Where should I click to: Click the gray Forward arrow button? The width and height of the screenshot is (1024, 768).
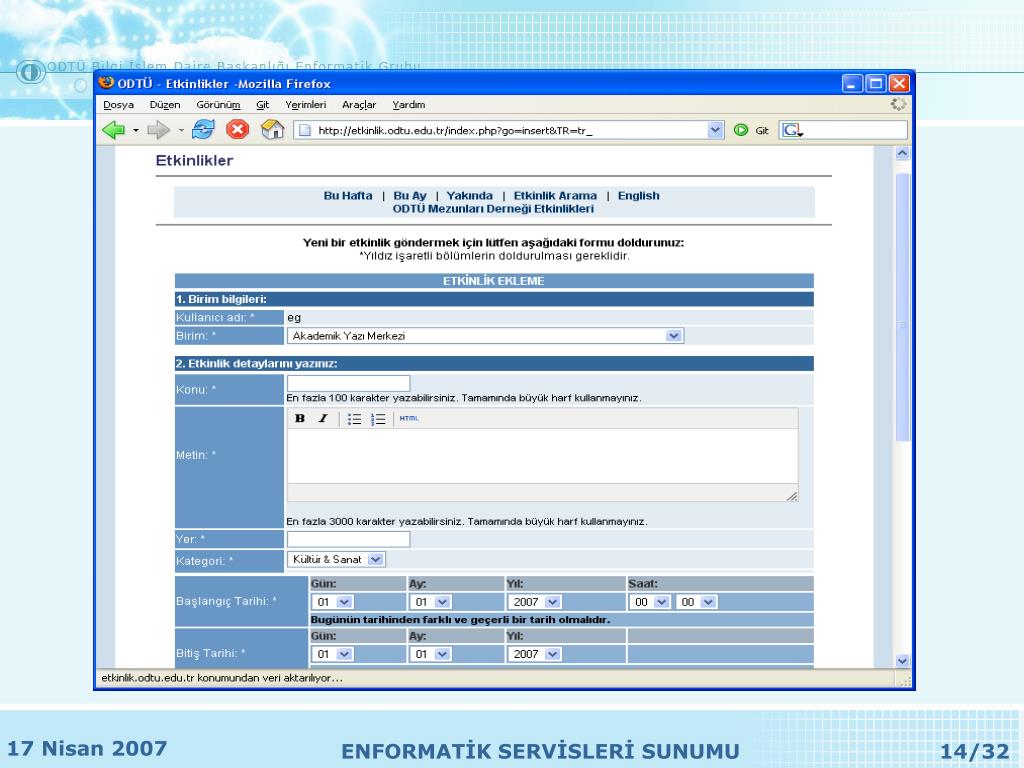pos(157,130)
